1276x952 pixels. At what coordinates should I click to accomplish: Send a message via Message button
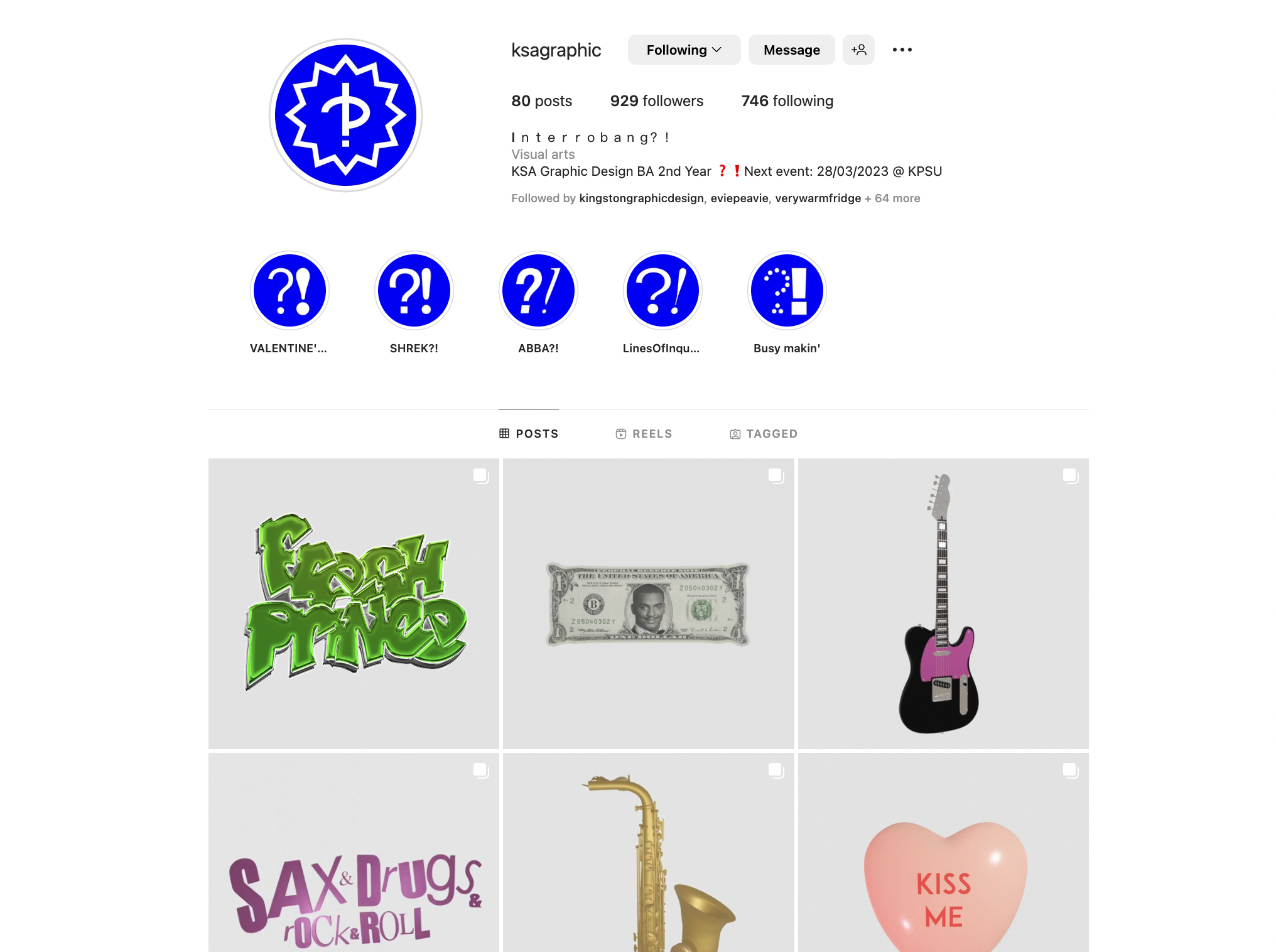pos(792,50)
